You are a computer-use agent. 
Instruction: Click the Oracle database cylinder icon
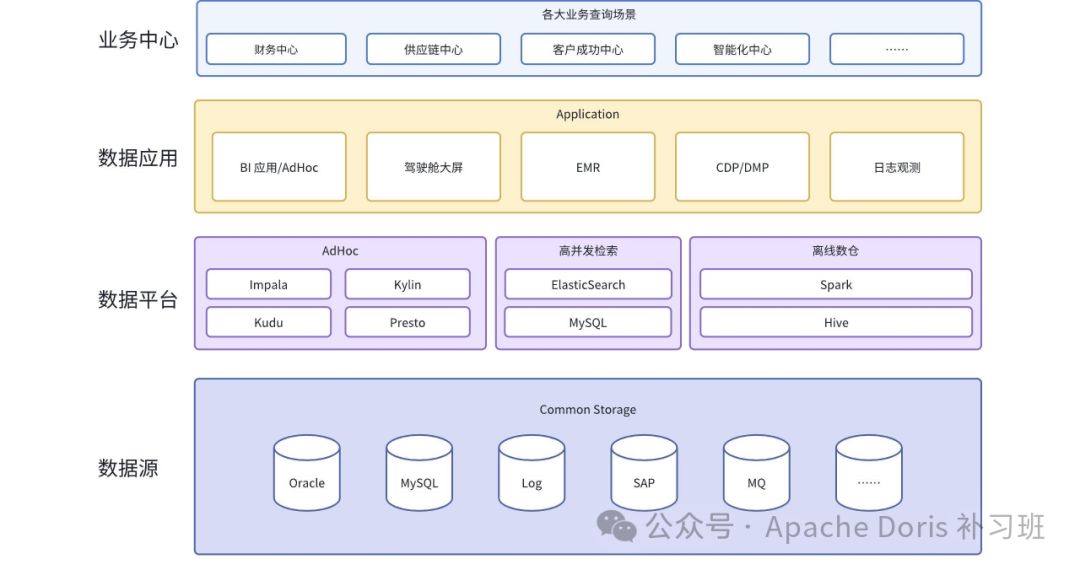307,473
